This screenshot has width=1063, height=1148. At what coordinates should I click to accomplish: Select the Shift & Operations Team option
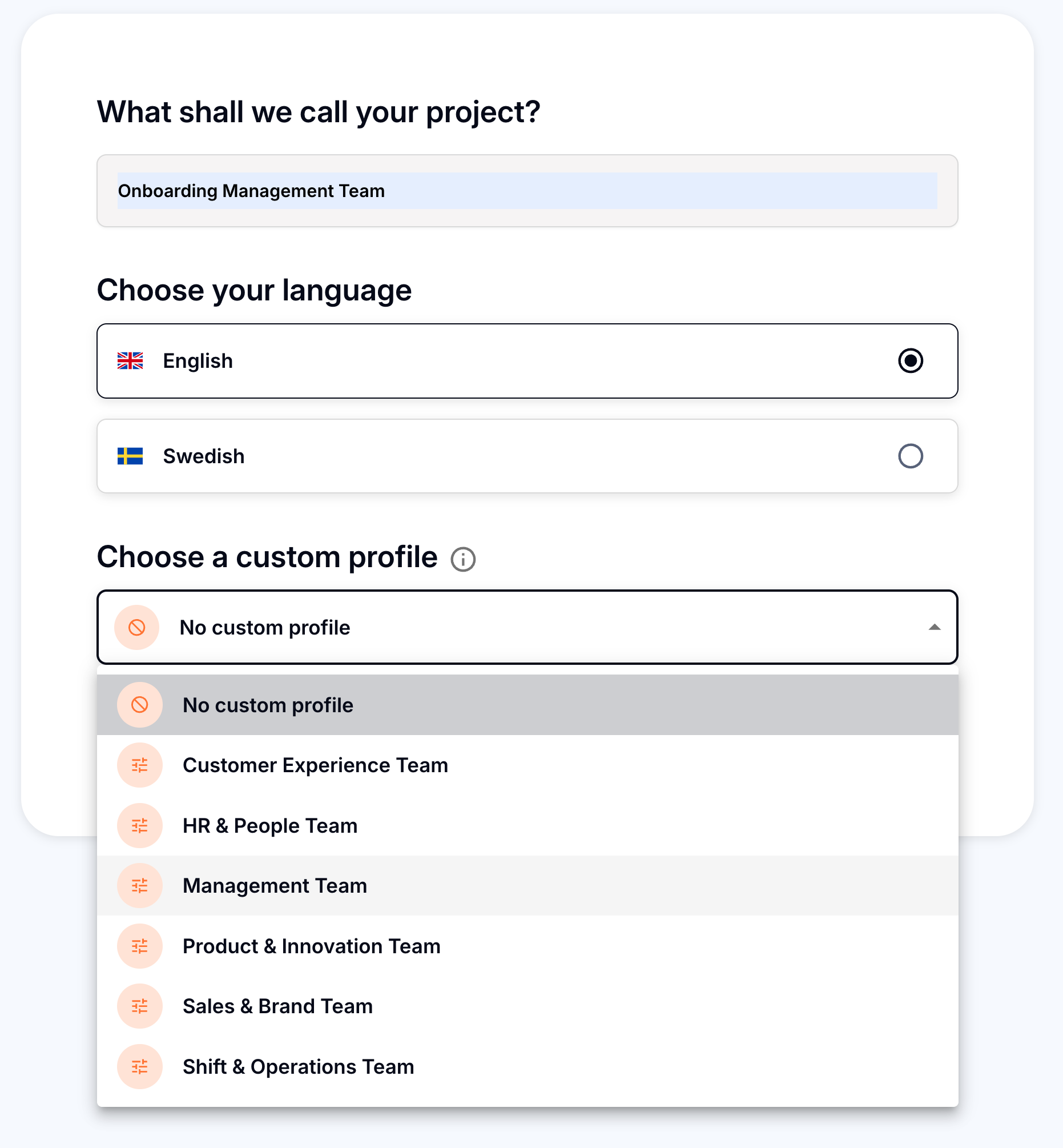(298, 1067)
